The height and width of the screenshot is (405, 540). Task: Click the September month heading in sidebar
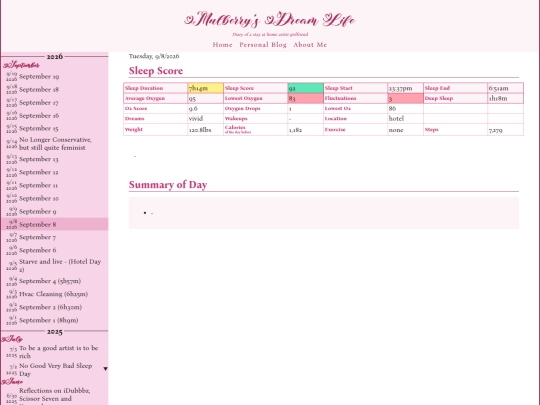point(21,65)
